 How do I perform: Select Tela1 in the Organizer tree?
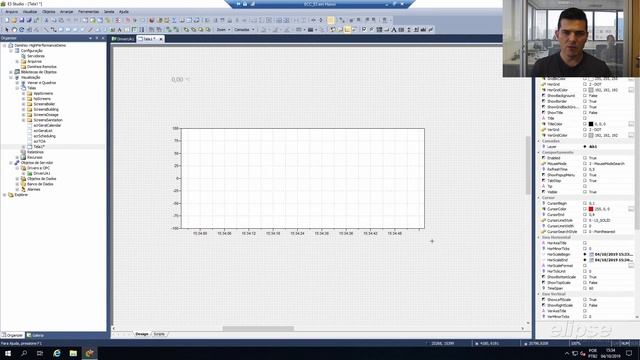[39, 147]
